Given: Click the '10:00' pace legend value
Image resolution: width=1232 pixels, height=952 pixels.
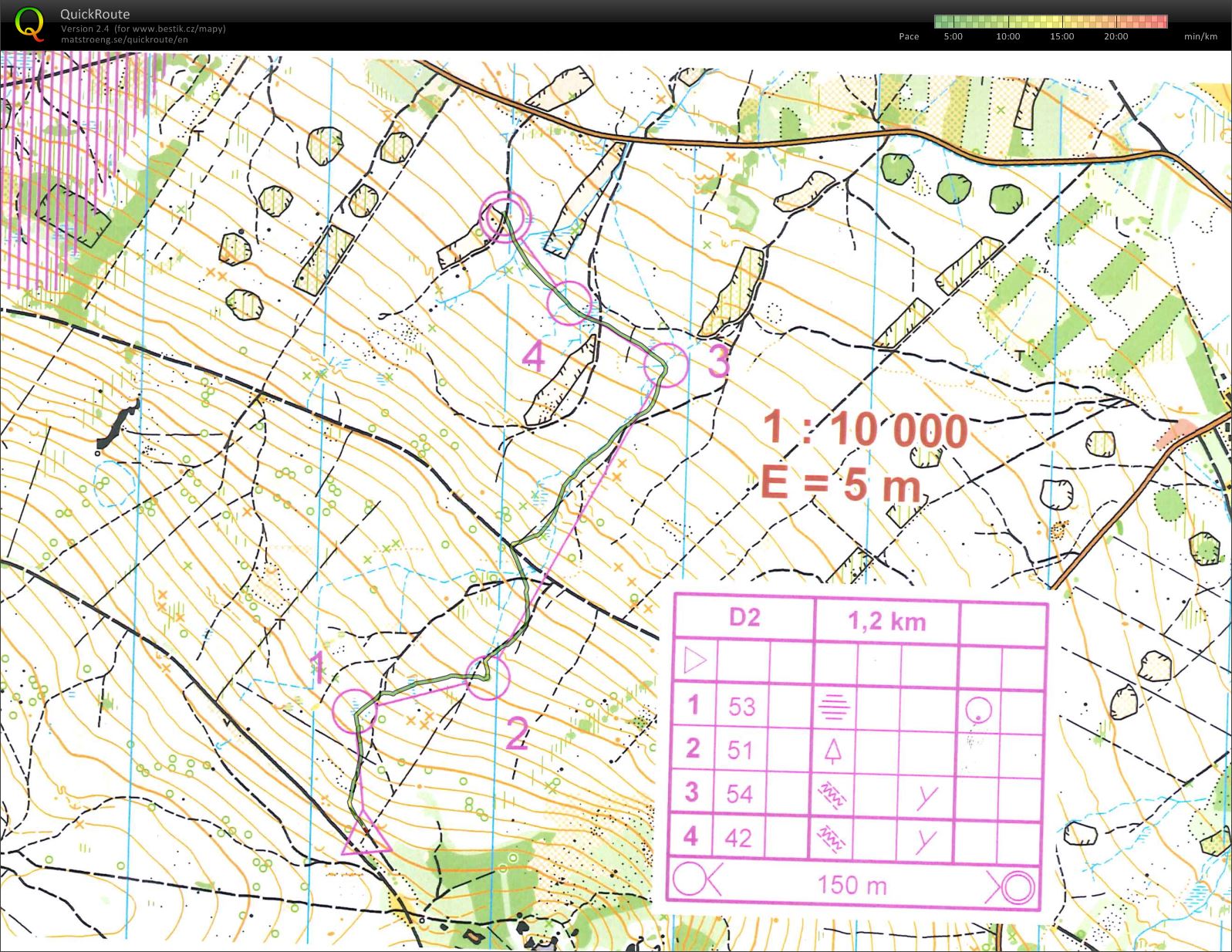Looking at the screenshot, I should tap(1008, 36).
